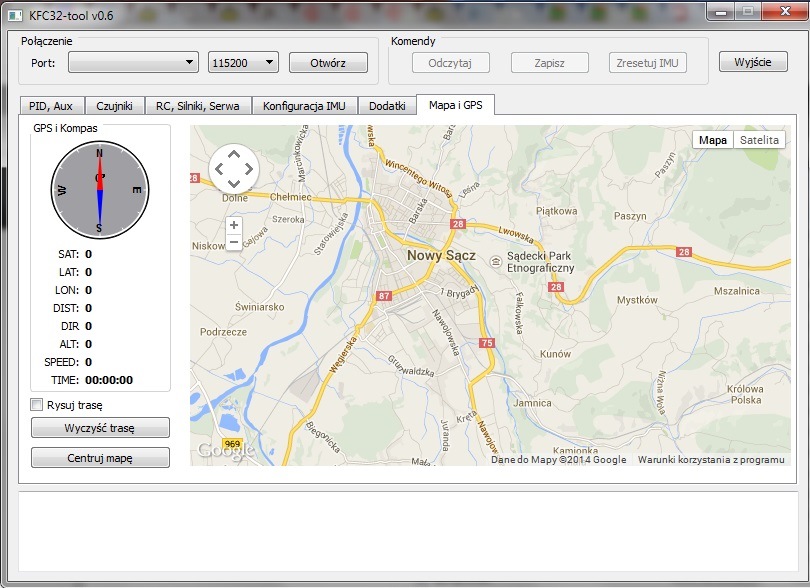This screenshot has width=810, height=588.
Task: Open the Port dropdown list
Action: click(133, 63)
